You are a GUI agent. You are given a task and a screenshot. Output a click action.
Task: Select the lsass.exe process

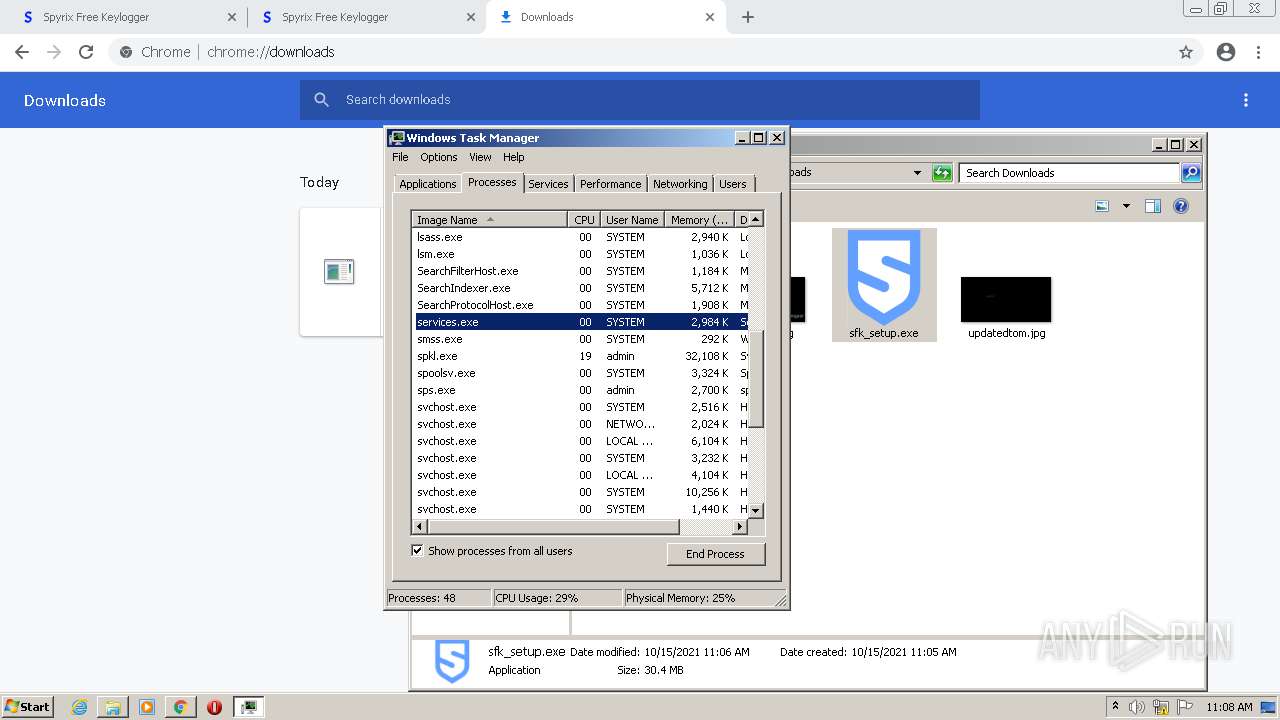click(581, 237)
